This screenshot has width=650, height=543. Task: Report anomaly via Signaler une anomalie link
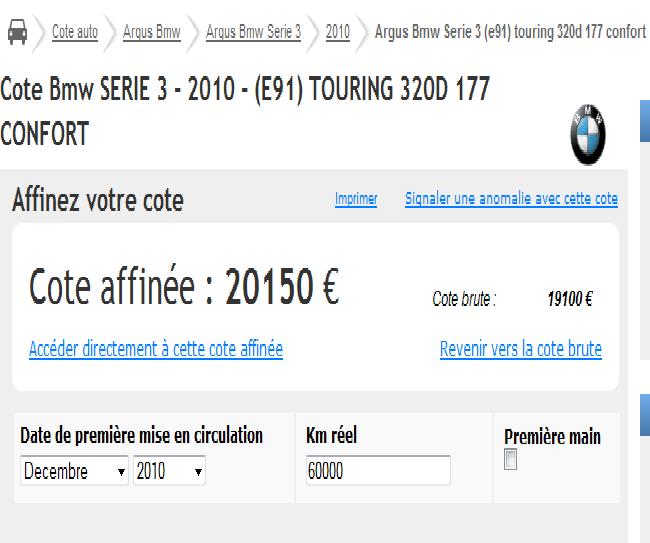click(x=511, y=199)
